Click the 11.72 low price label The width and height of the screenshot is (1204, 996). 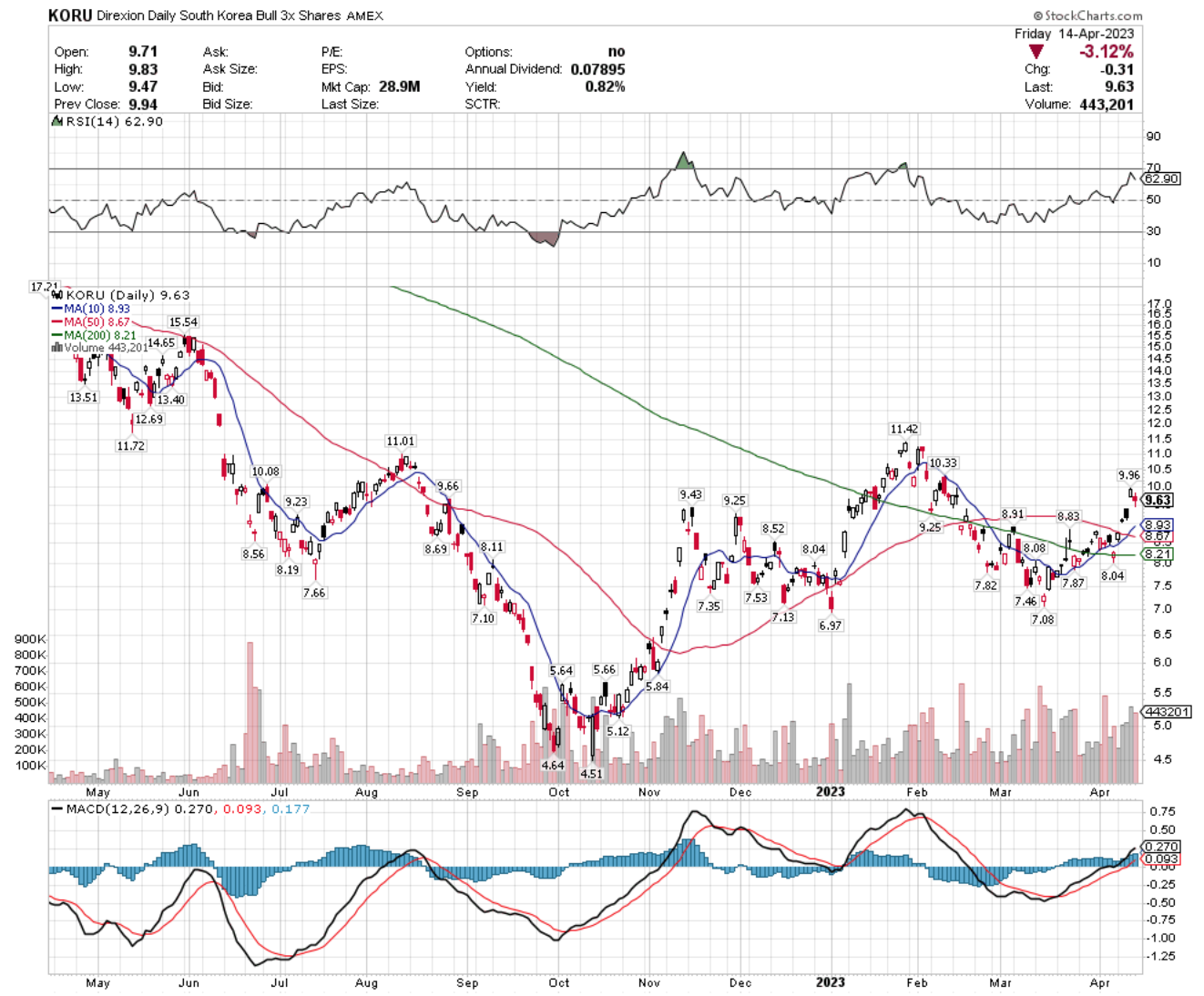point(130,446)
